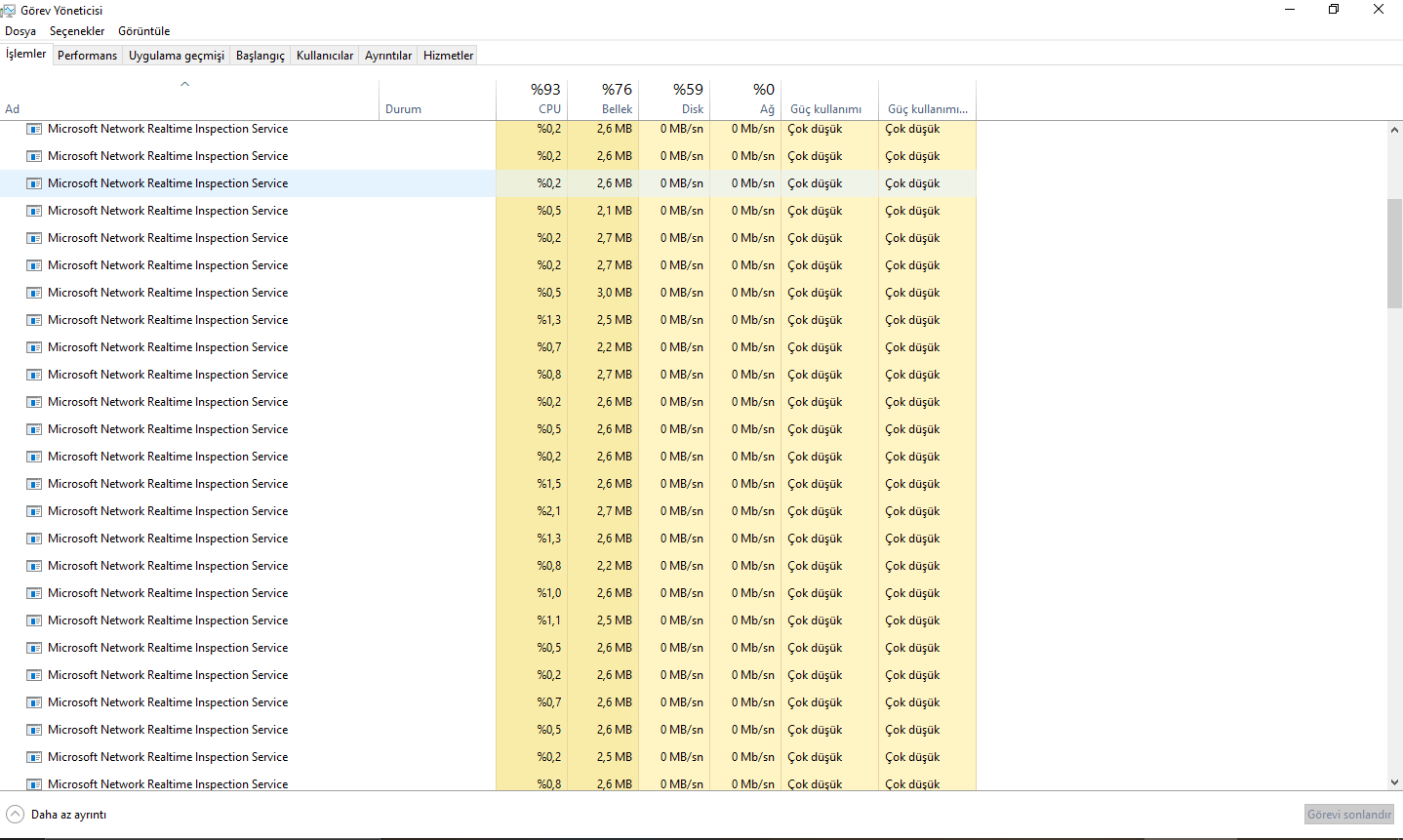Sort by the Ağ column header

(745, 100)
